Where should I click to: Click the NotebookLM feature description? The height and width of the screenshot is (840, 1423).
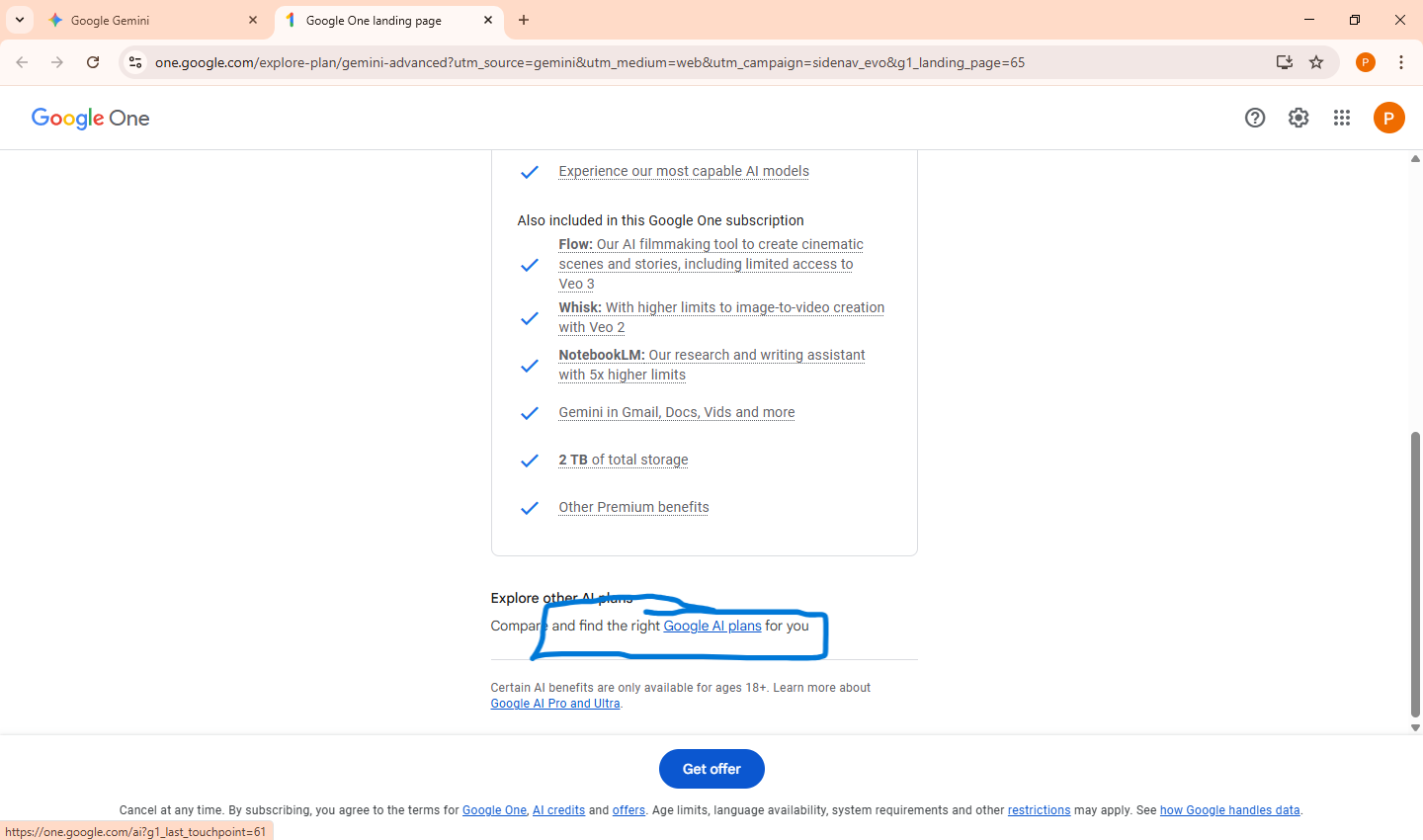click(x=711, y=365)
